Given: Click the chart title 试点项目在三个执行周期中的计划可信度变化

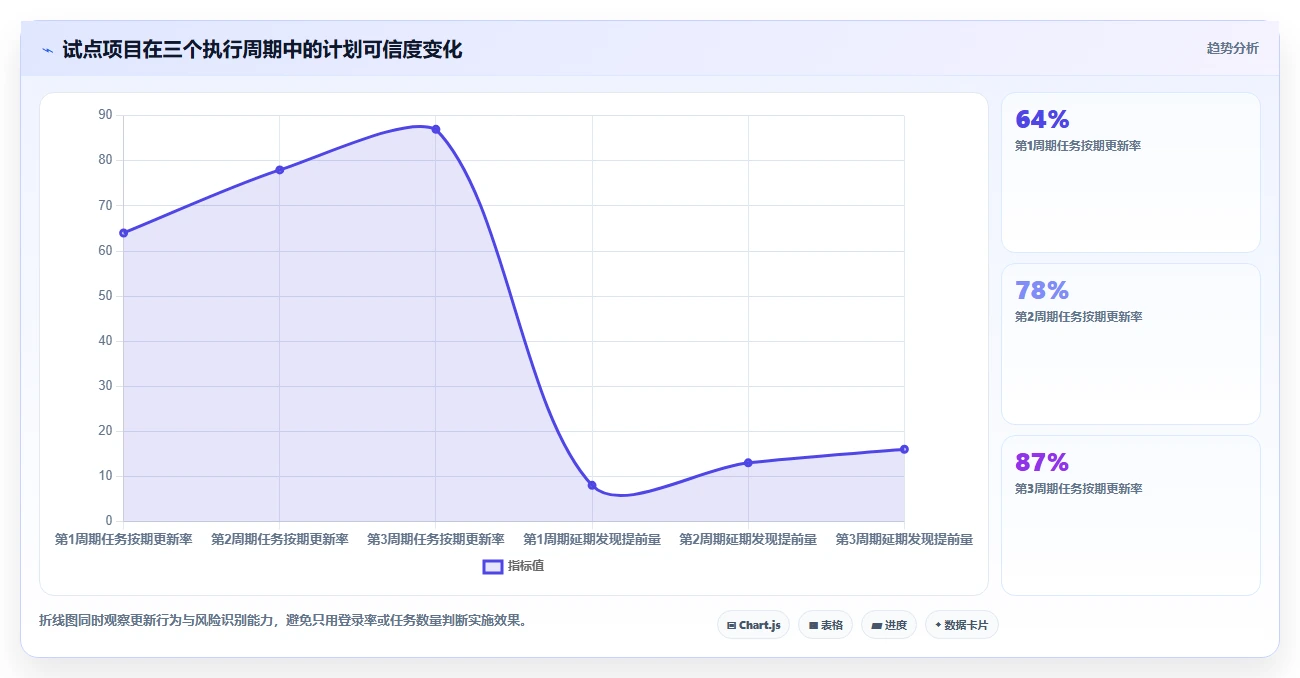Looking at the screenshot, I should click(262, 49).
